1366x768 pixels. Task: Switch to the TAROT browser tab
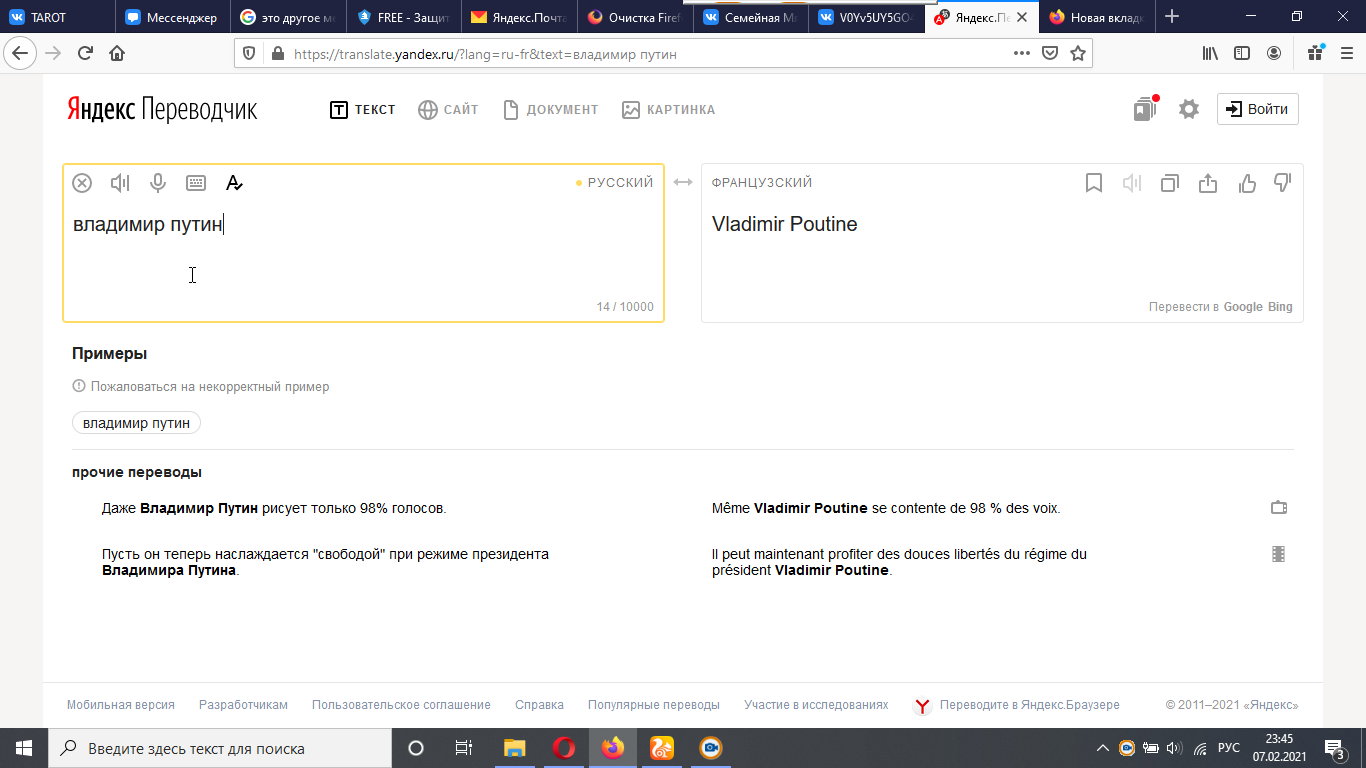[57, 17]
